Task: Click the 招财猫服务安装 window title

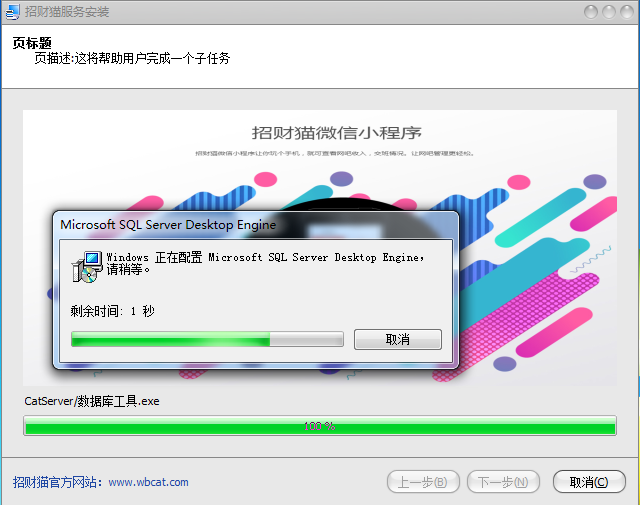Action: click(67, 11)
